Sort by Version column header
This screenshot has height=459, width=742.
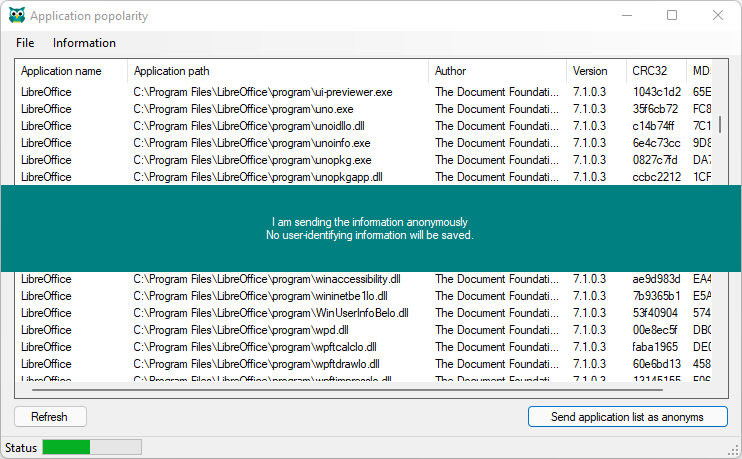(x=596, y=71)
